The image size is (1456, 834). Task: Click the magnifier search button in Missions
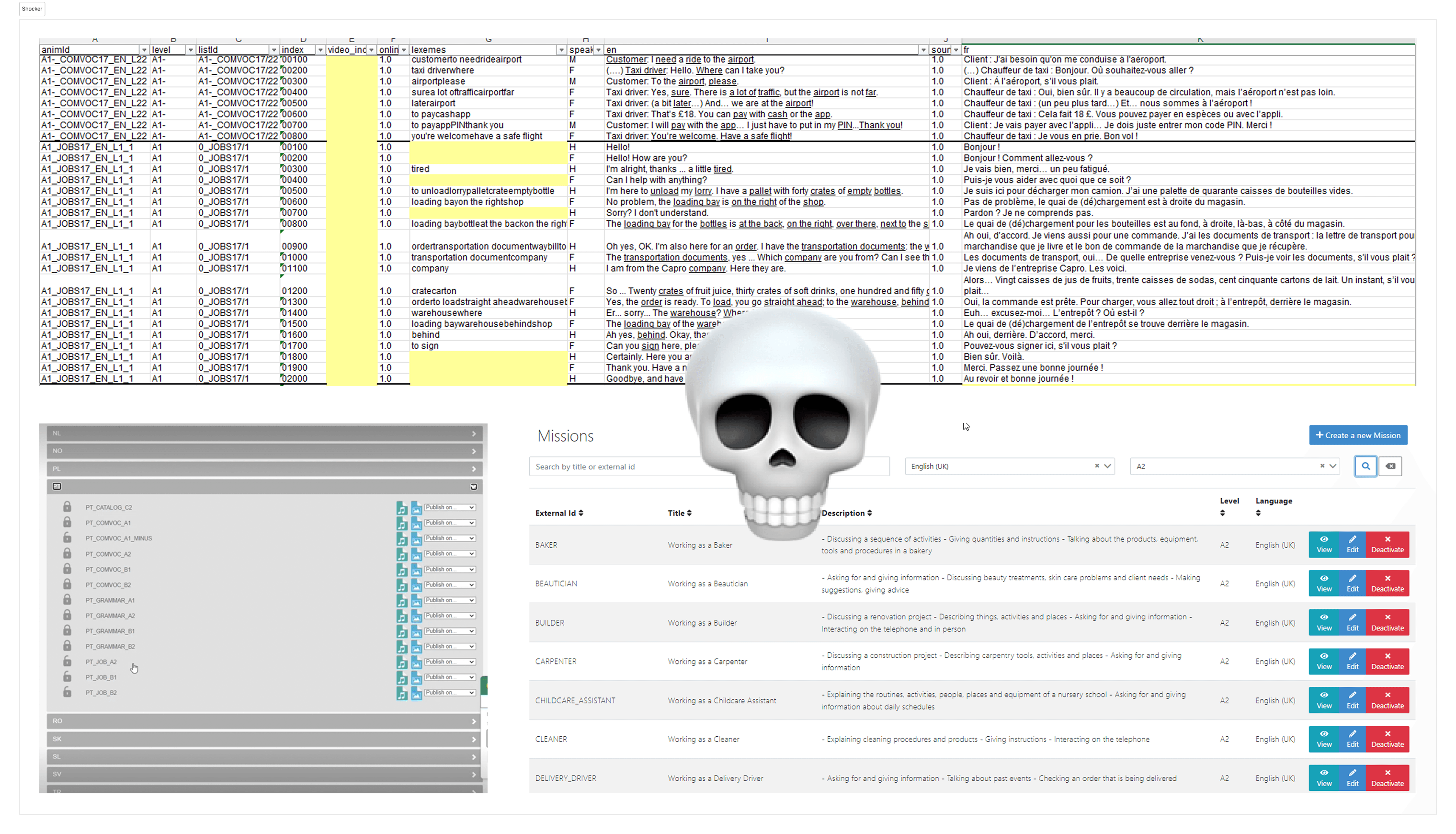(1365, 466)
